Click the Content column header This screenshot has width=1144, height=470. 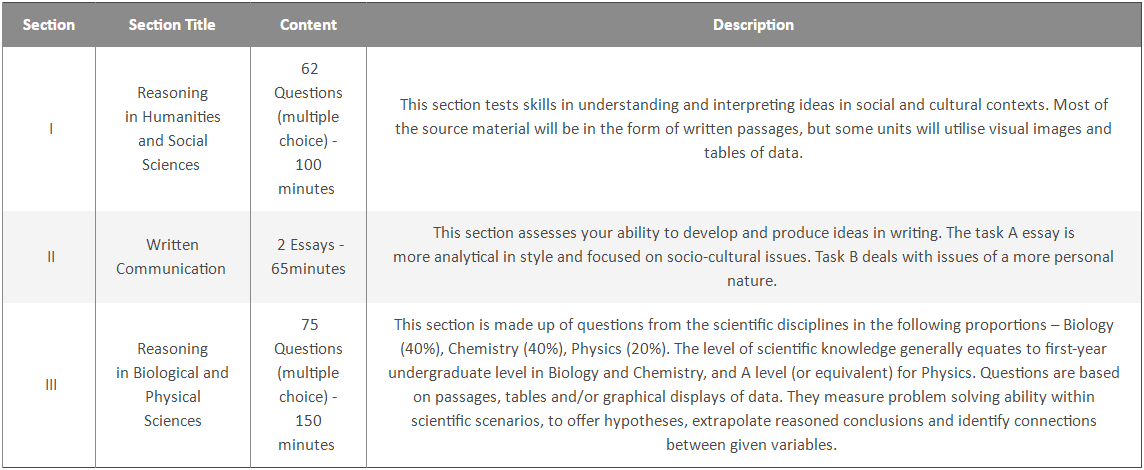tap(308, 24)
